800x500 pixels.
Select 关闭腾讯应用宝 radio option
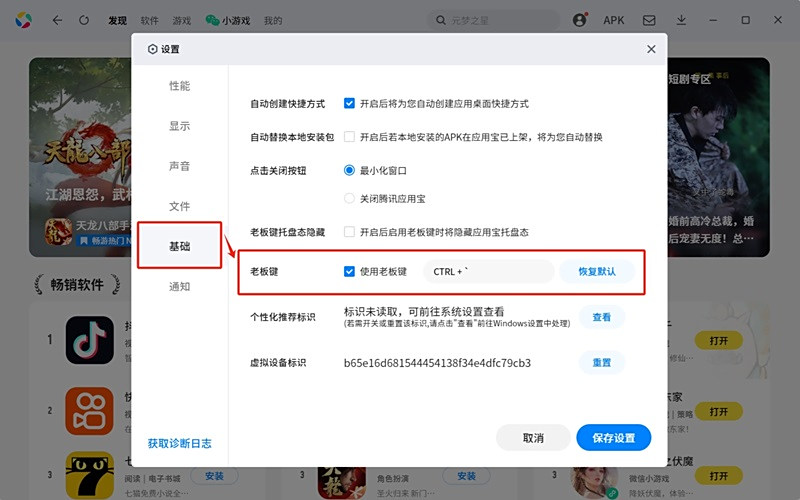tap(349, 198)
